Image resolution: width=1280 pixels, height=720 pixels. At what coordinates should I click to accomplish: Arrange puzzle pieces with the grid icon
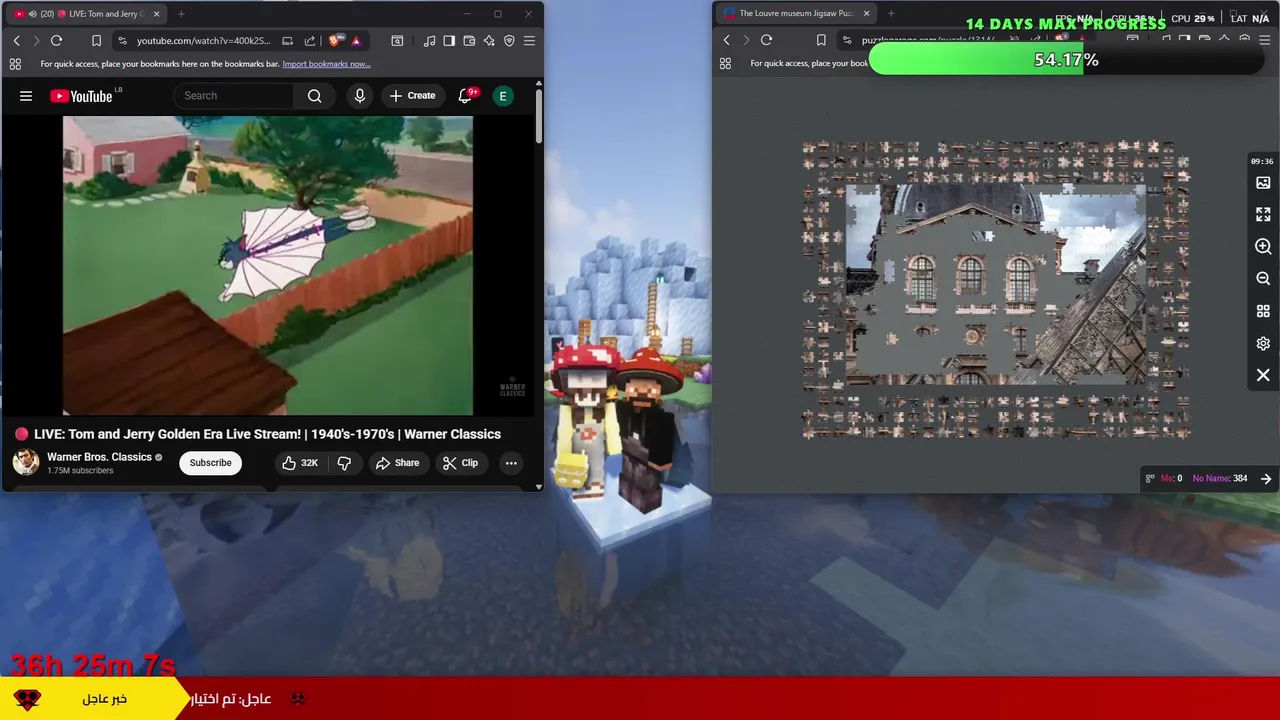(1263, 311)
